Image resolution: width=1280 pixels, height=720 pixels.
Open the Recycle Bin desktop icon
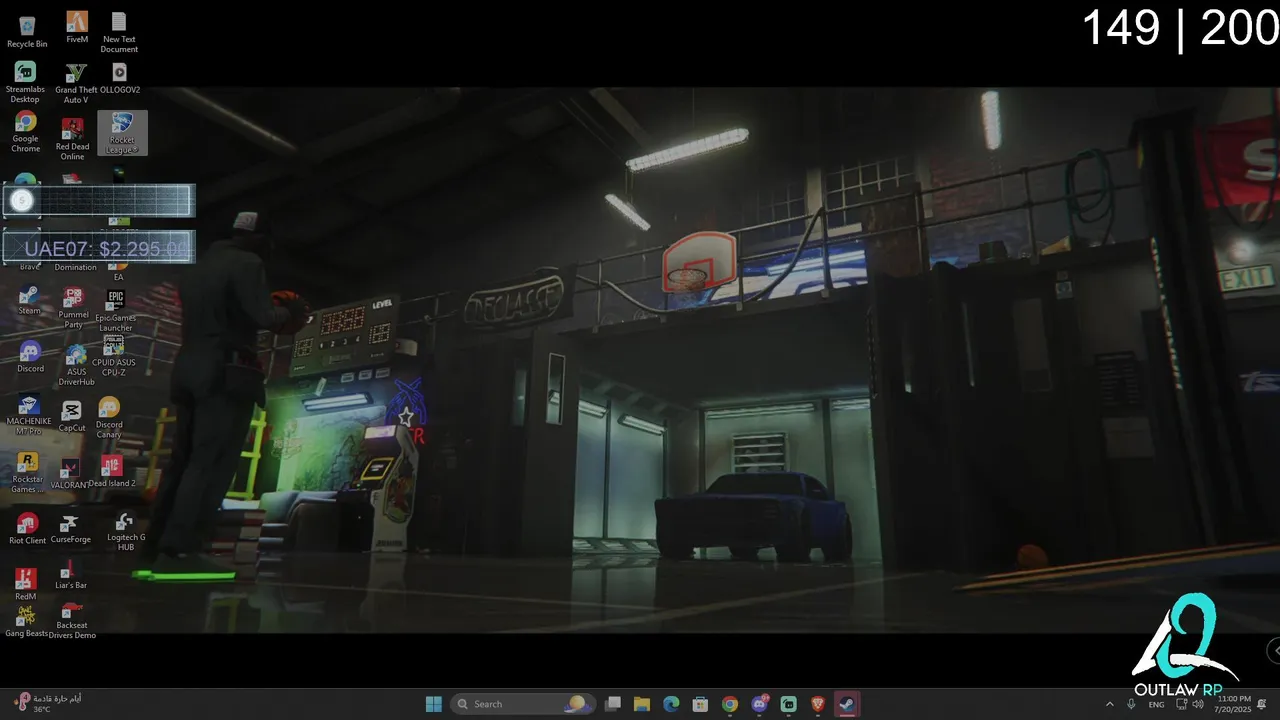[27, 32]
